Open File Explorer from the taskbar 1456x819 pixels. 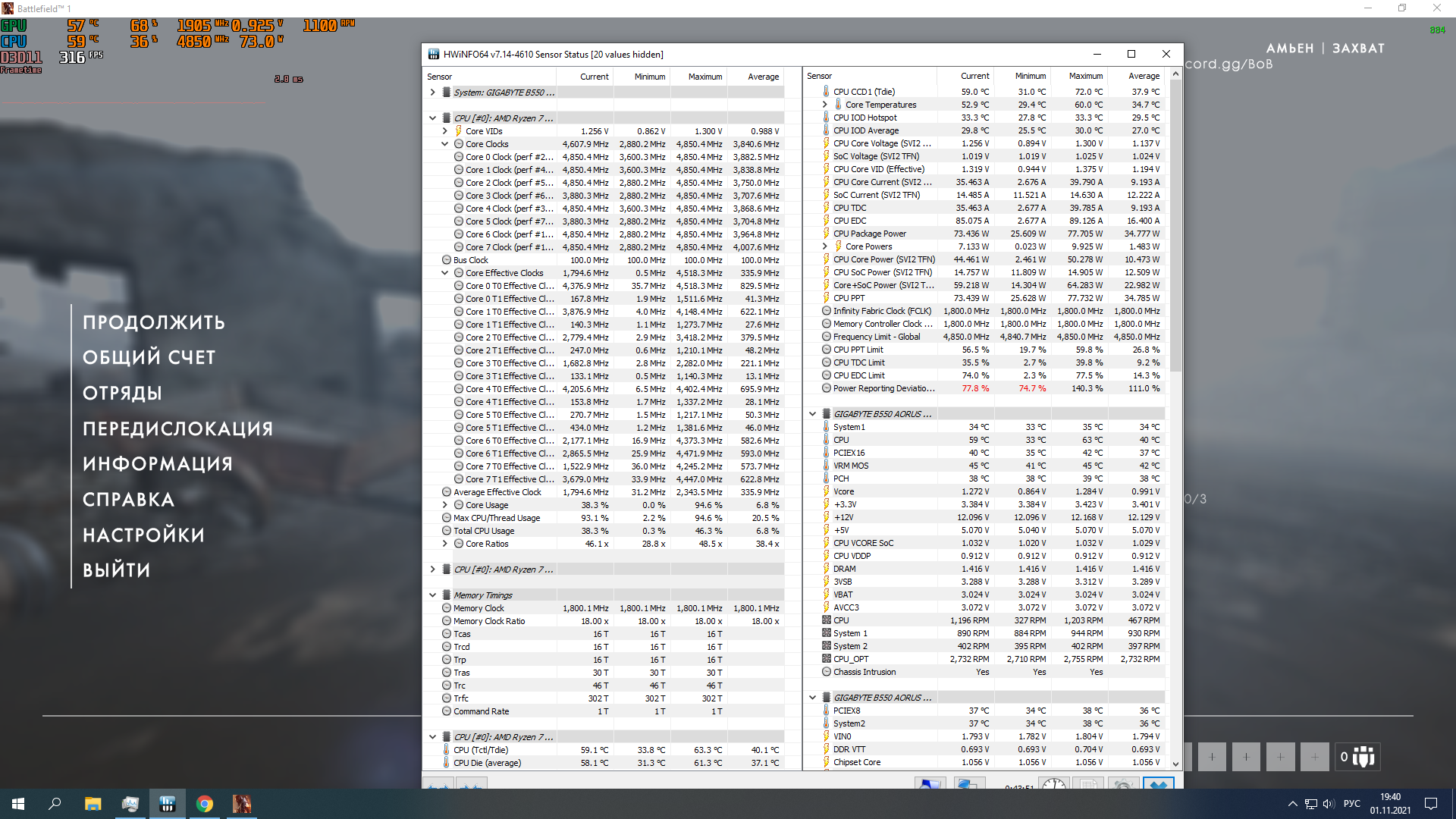[x=93, y=804]
